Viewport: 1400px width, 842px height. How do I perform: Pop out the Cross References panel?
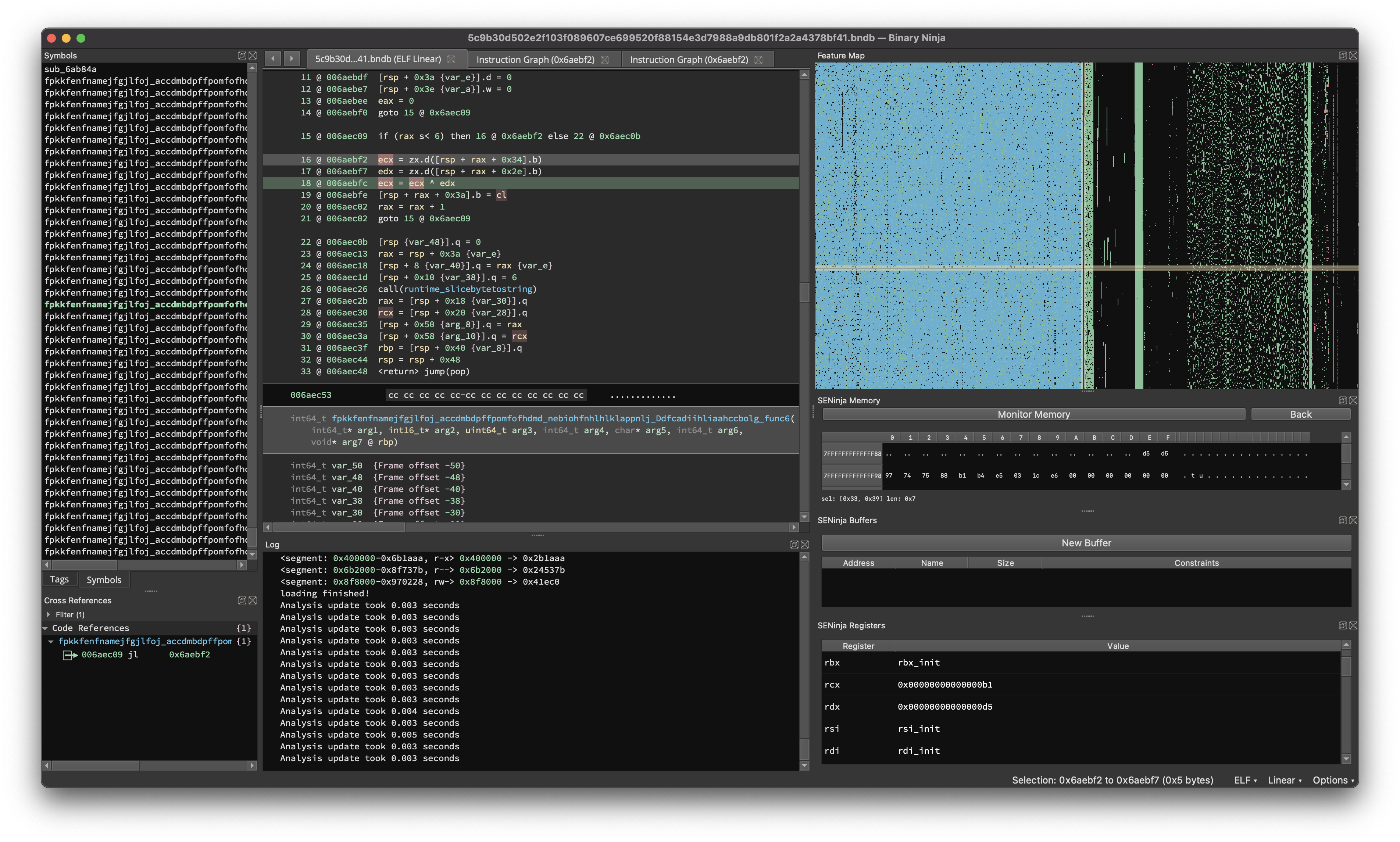[242, 600]
